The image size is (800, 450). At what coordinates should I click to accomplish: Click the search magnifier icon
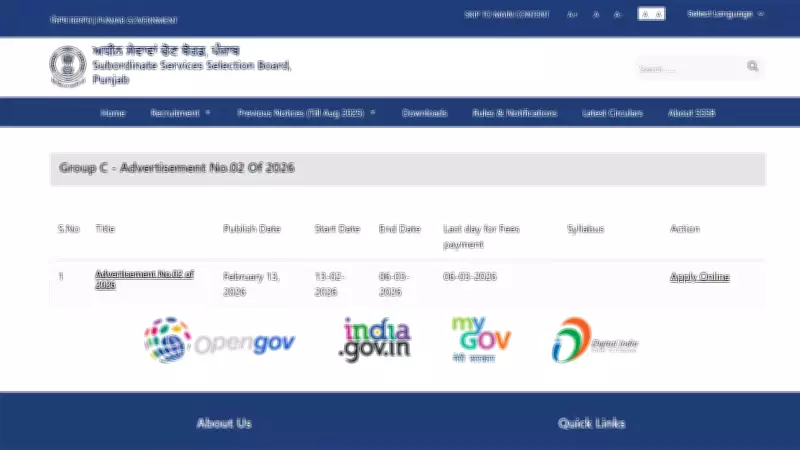(752, 67)
